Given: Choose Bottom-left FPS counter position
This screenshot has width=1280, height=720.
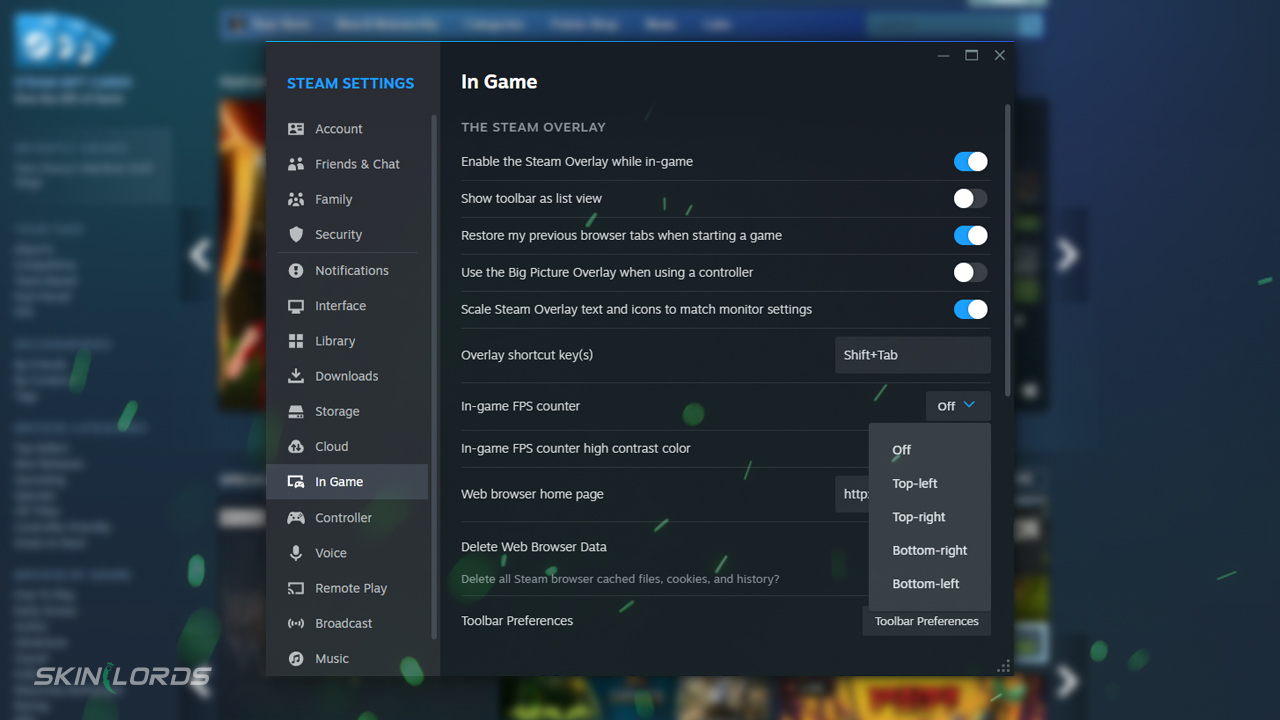Looking at the screenshot, I should pos(930,584).
